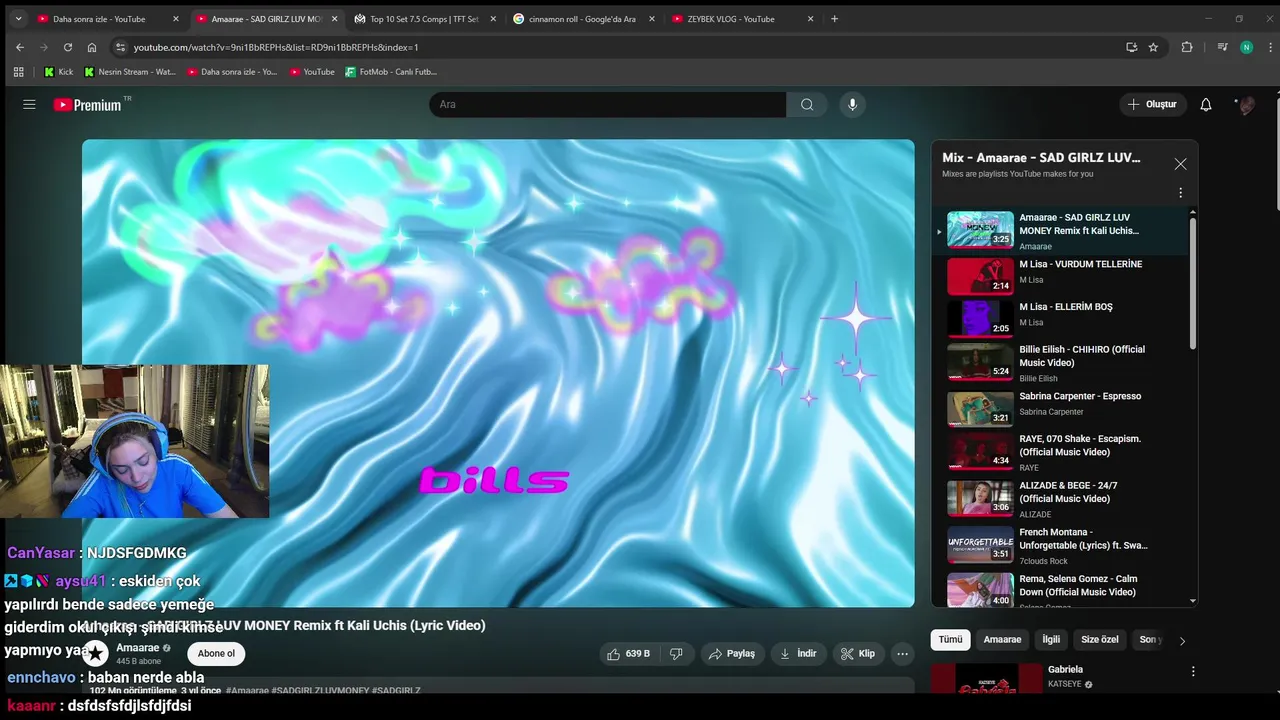Viewport: 1280px width, 720px height.
Task: Select the Tümü filter chip
Action: coord(950,640)
